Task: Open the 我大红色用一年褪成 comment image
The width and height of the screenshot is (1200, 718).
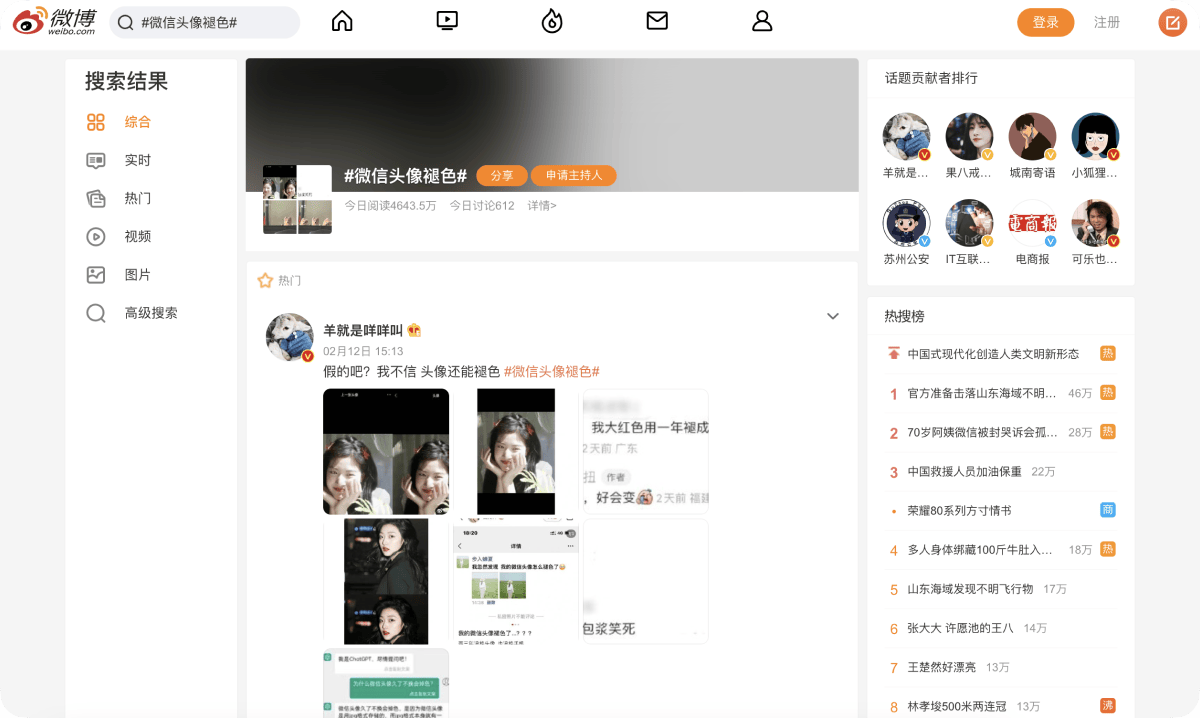Action: 646,452
